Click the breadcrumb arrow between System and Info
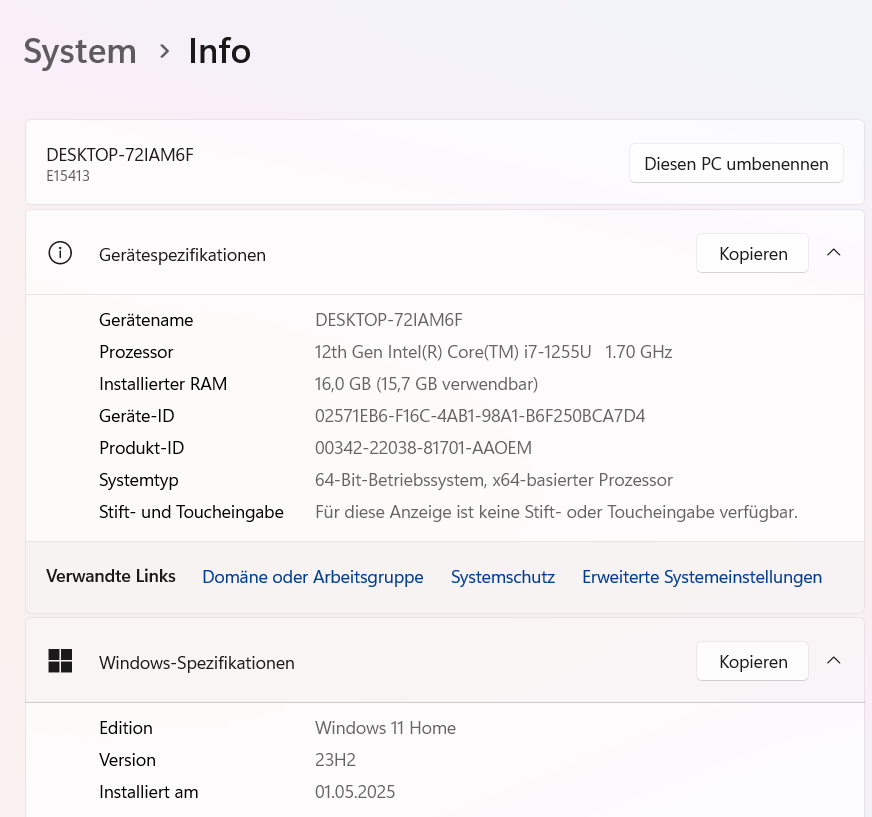 pos(164,51)
